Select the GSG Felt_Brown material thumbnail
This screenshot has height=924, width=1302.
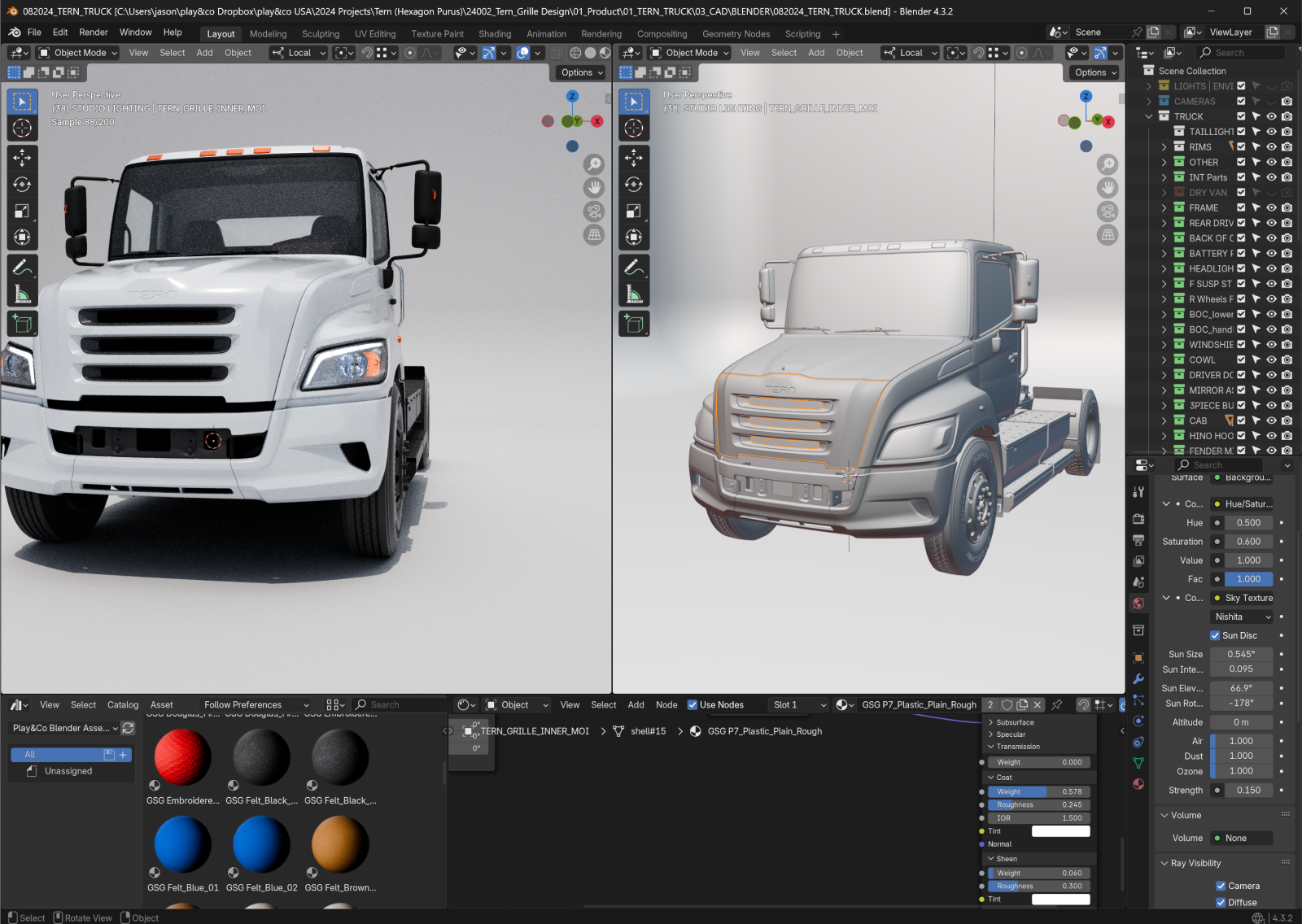[x=340, y=845]
